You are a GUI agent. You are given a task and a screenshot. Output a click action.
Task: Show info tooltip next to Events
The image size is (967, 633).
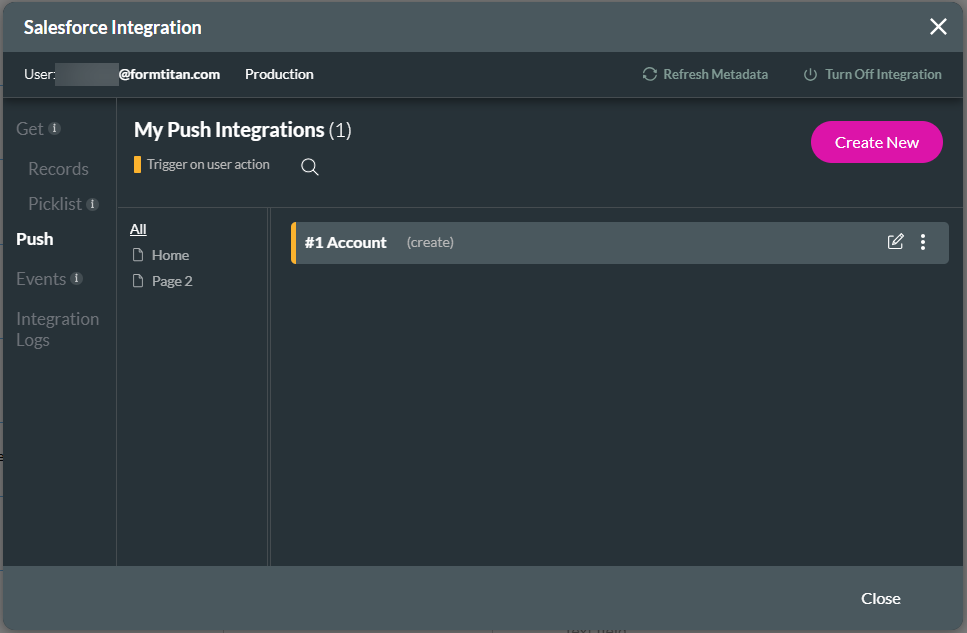point(76,278)
